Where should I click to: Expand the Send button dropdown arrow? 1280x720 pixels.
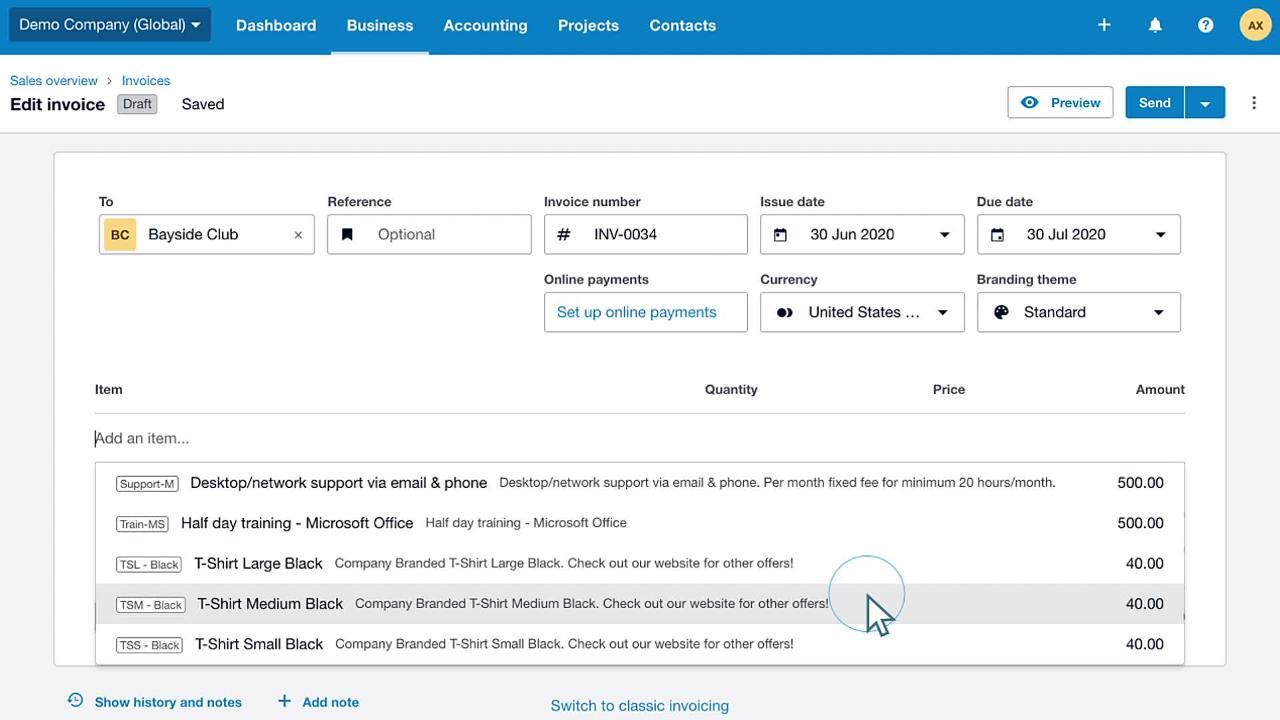point(1205,103)
